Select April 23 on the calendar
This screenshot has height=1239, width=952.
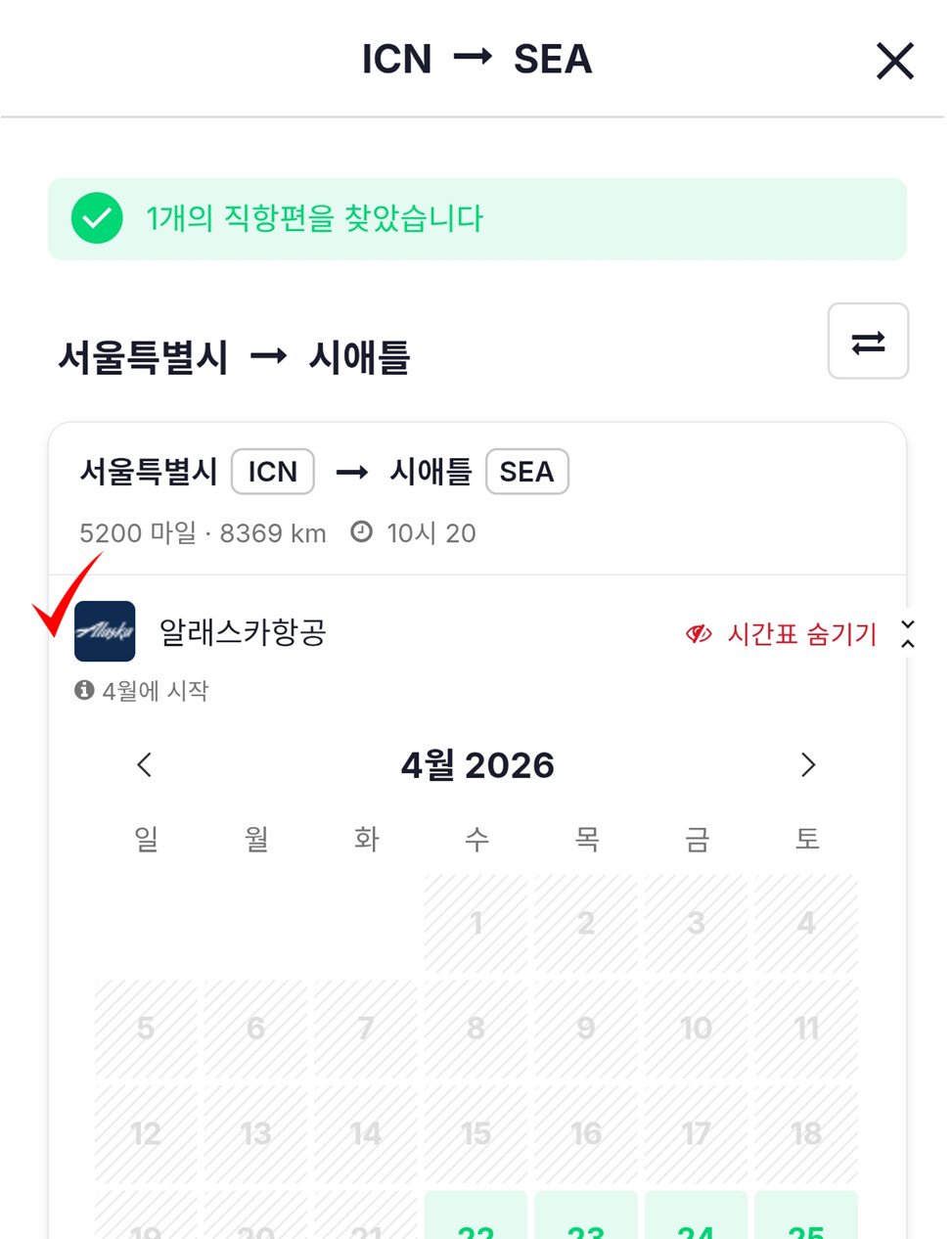tap(586, 1216)
